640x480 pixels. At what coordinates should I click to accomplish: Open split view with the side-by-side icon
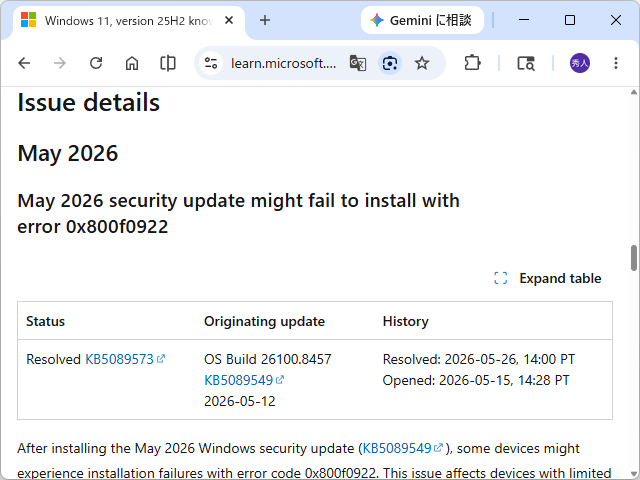[x=167, y=63]
